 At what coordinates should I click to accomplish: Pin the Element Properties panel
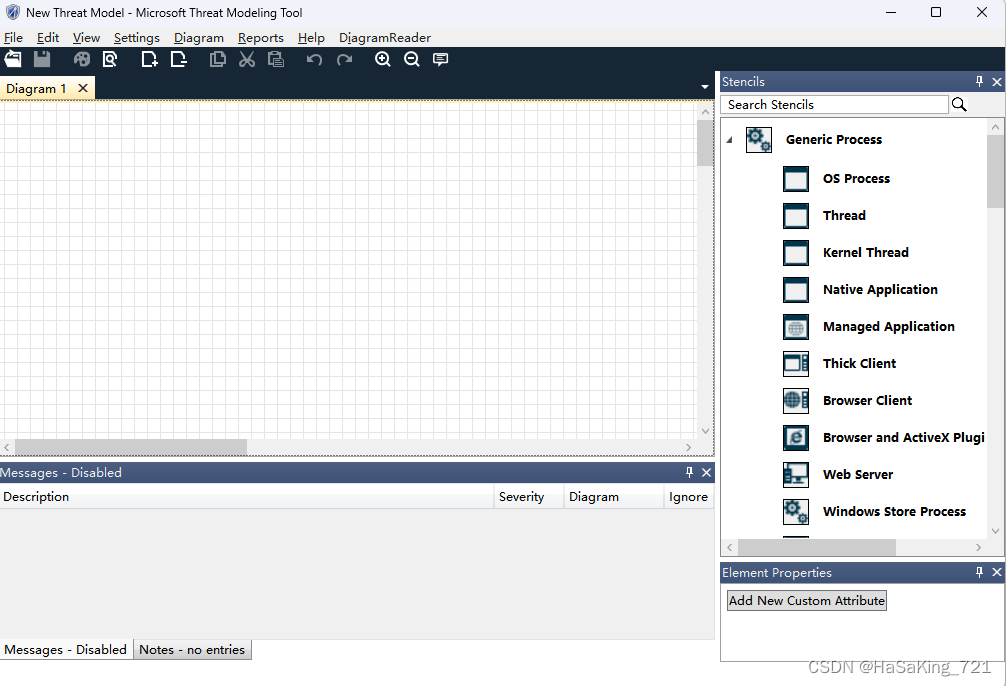point(979,572)
